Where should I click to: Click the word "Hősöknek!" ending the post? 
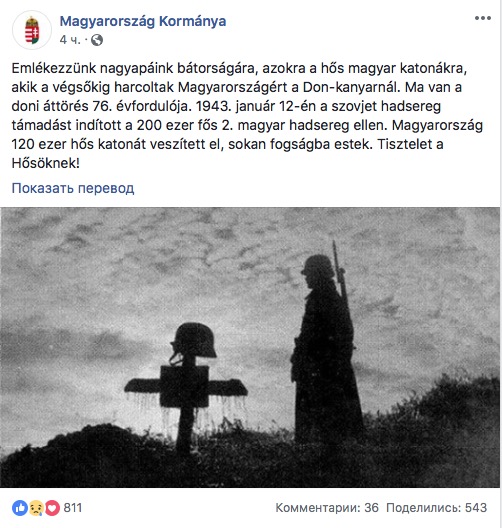[x=46, y=163]
